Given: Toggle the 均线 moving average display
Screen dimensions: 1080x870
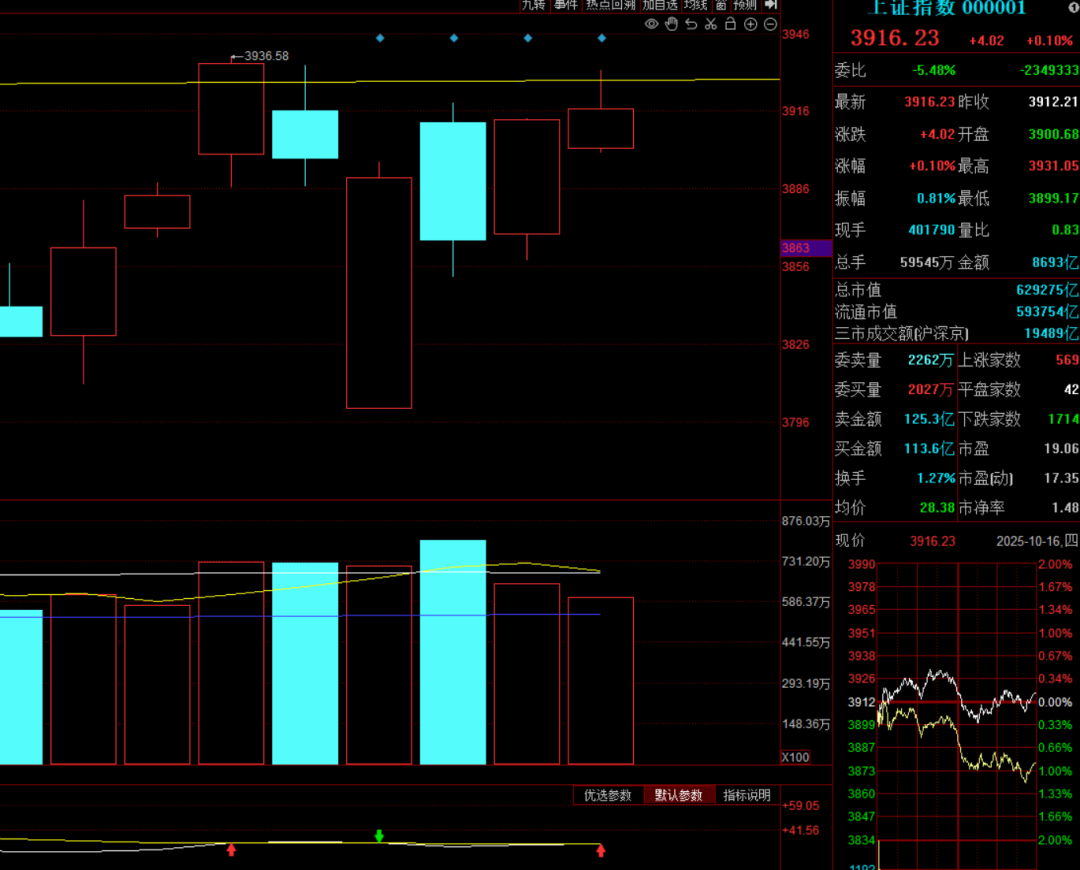Looking at the screenshot, I should 696,5.
